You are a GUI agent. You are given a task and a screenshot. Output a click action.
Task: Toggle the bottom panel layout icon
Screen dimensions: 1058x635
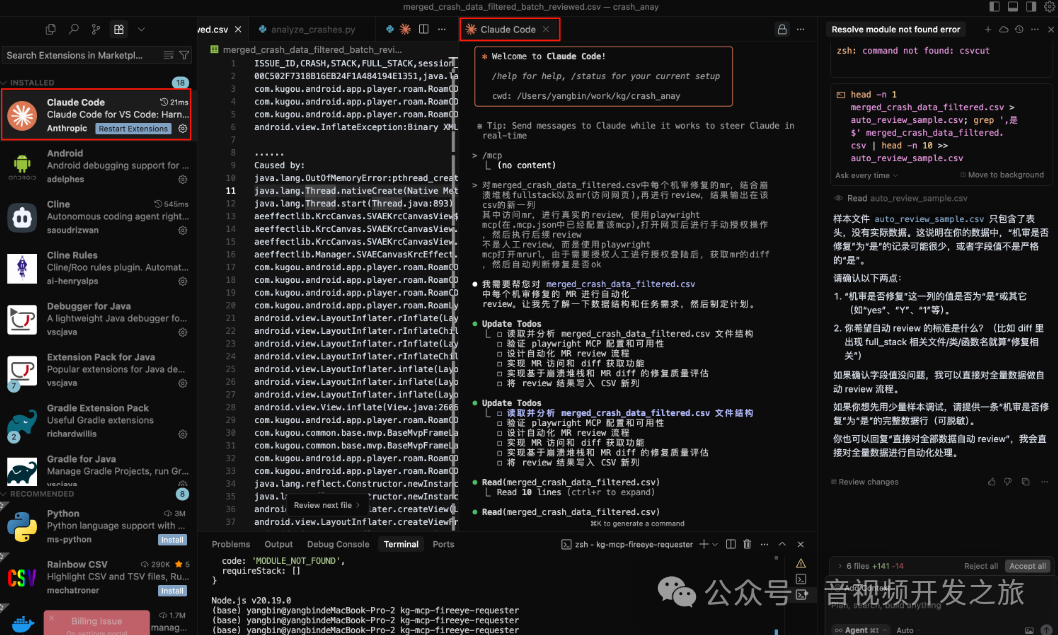1013,7
